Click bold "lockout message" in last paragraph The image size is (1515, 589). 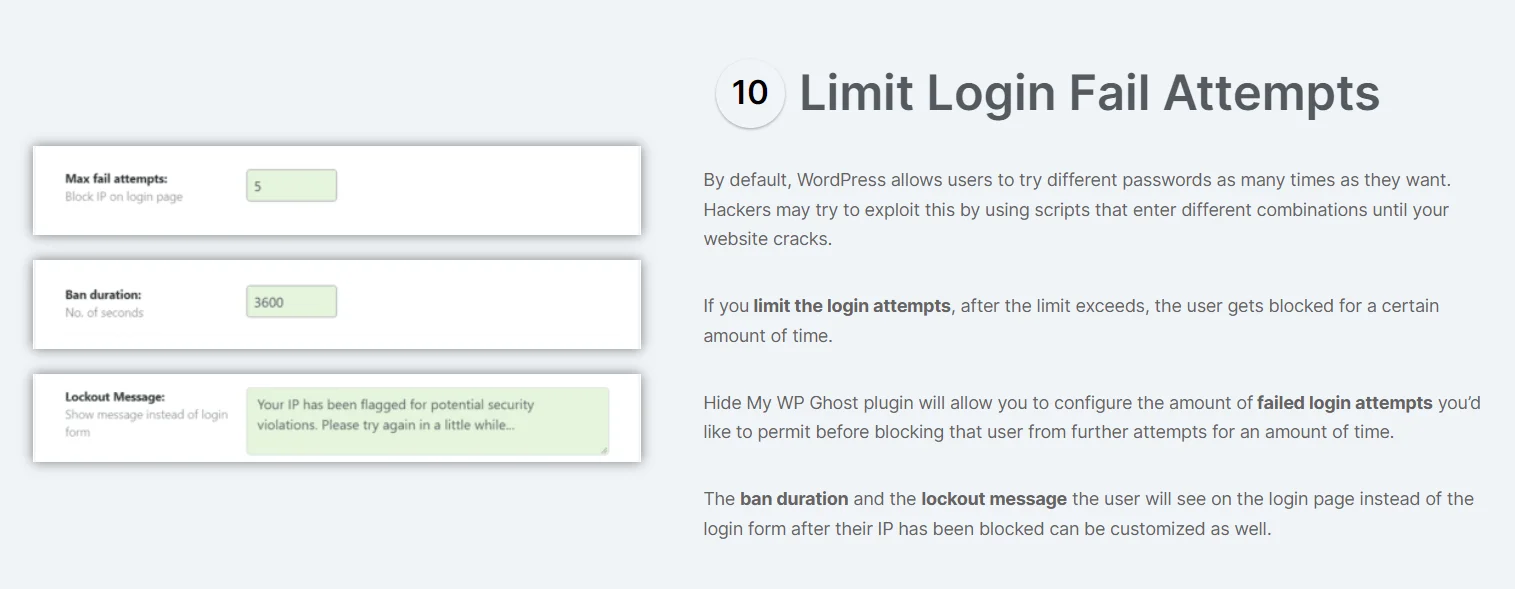(x=994, y=499)
